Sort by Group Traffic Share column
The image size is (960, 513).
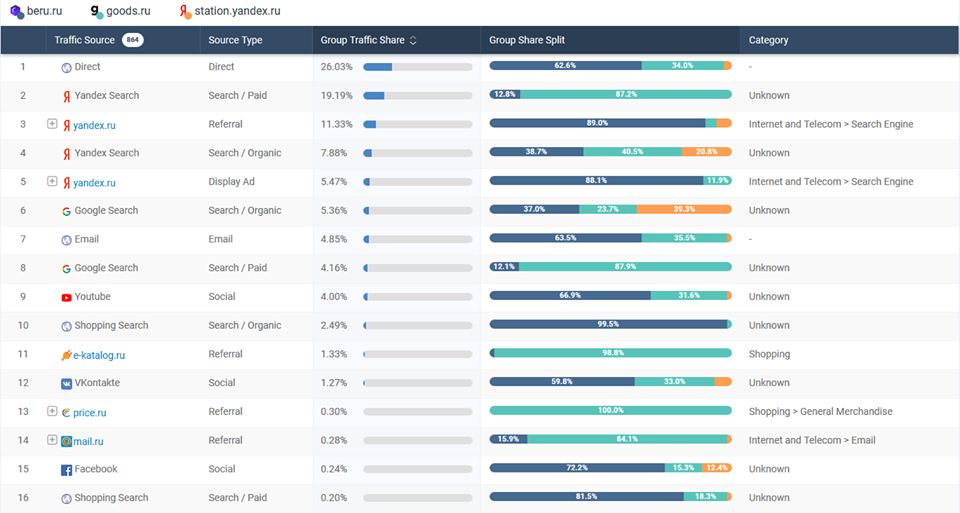413,41
